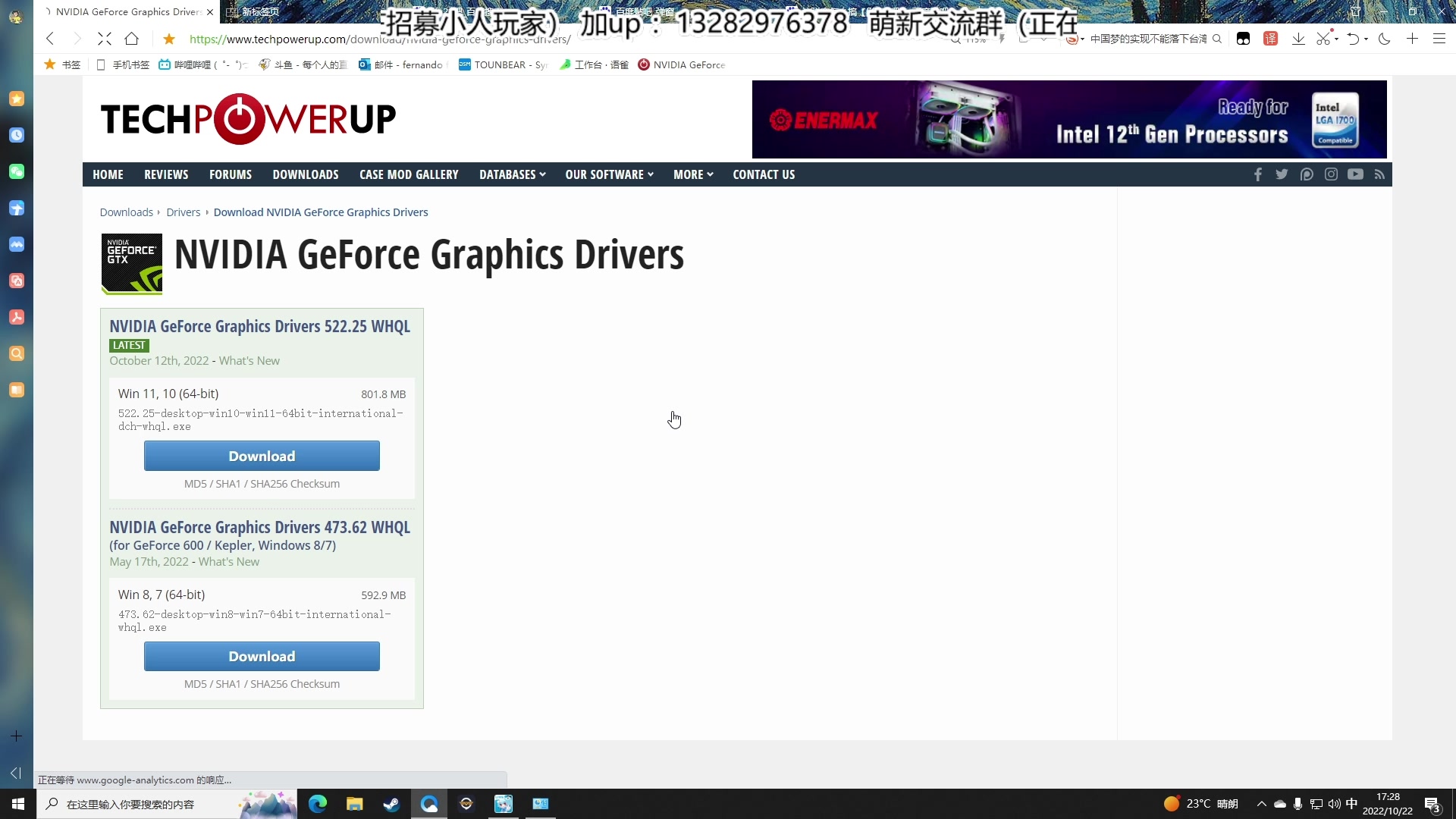Click the address bar URL field
Screen dimensions: 1456x819
[455, 39]
